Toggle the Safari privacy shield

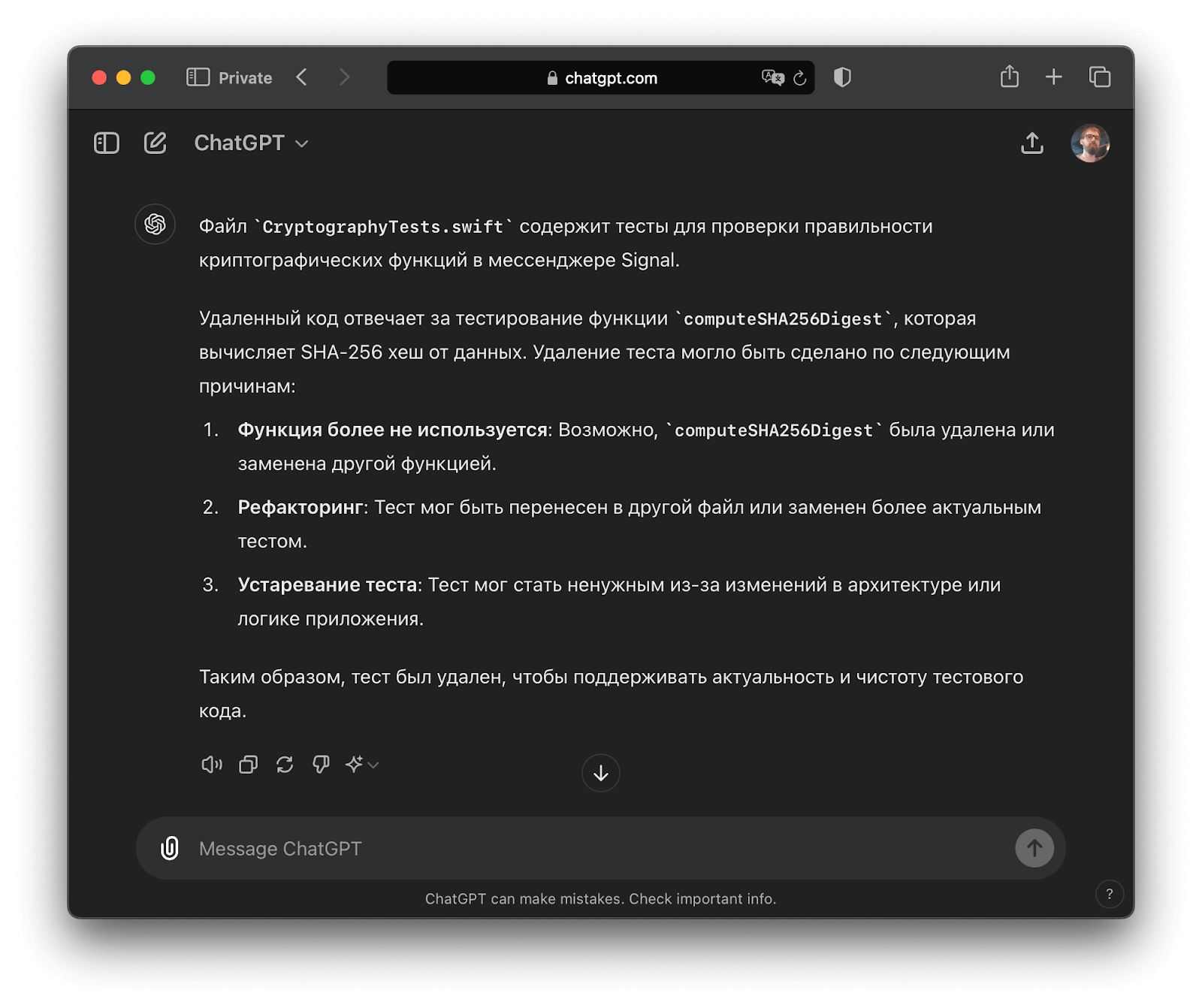pos(842,77)
